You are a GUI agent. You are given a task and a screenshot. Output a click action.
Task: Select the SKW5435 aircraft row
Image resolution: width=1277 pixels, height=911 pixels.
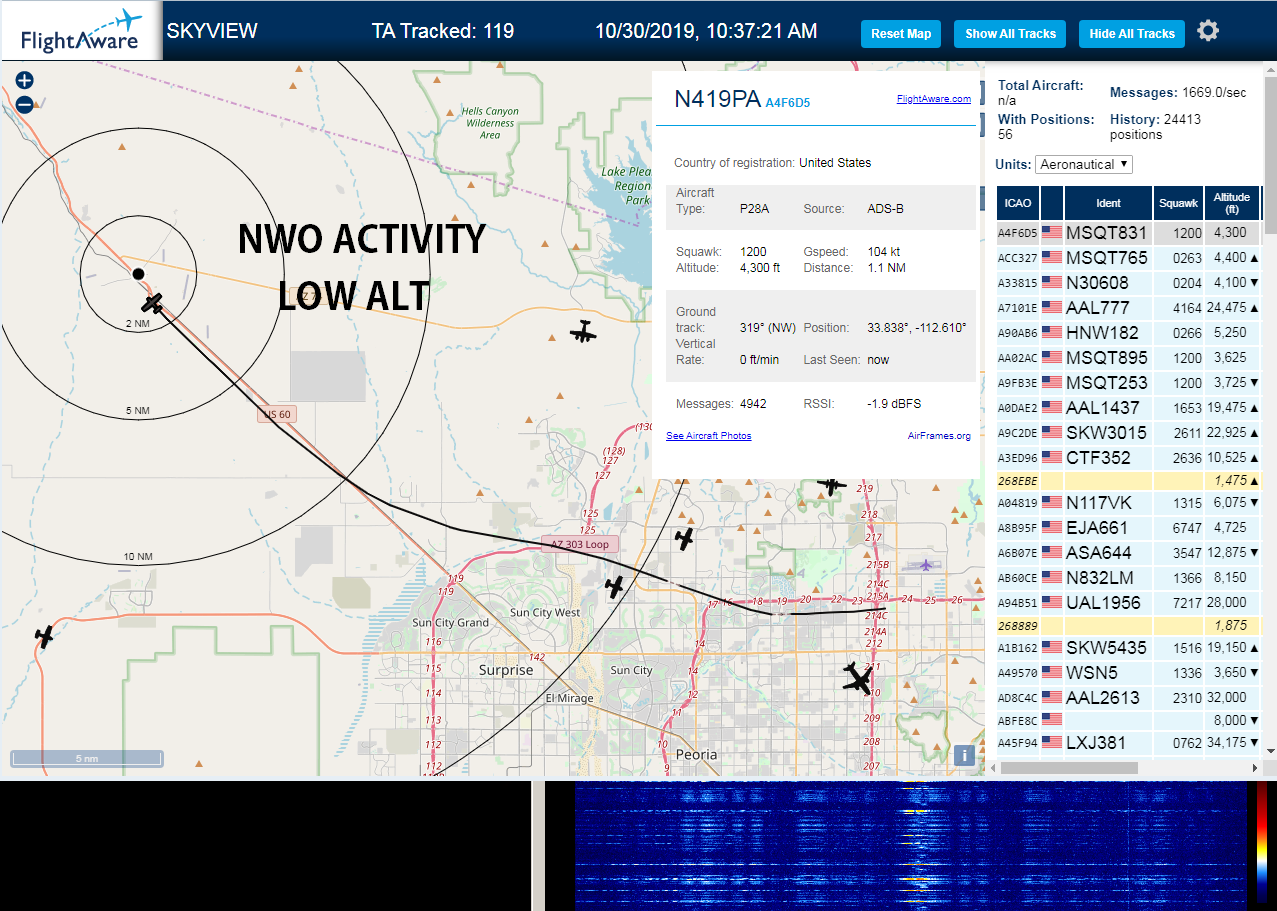tap(1130, 648)
